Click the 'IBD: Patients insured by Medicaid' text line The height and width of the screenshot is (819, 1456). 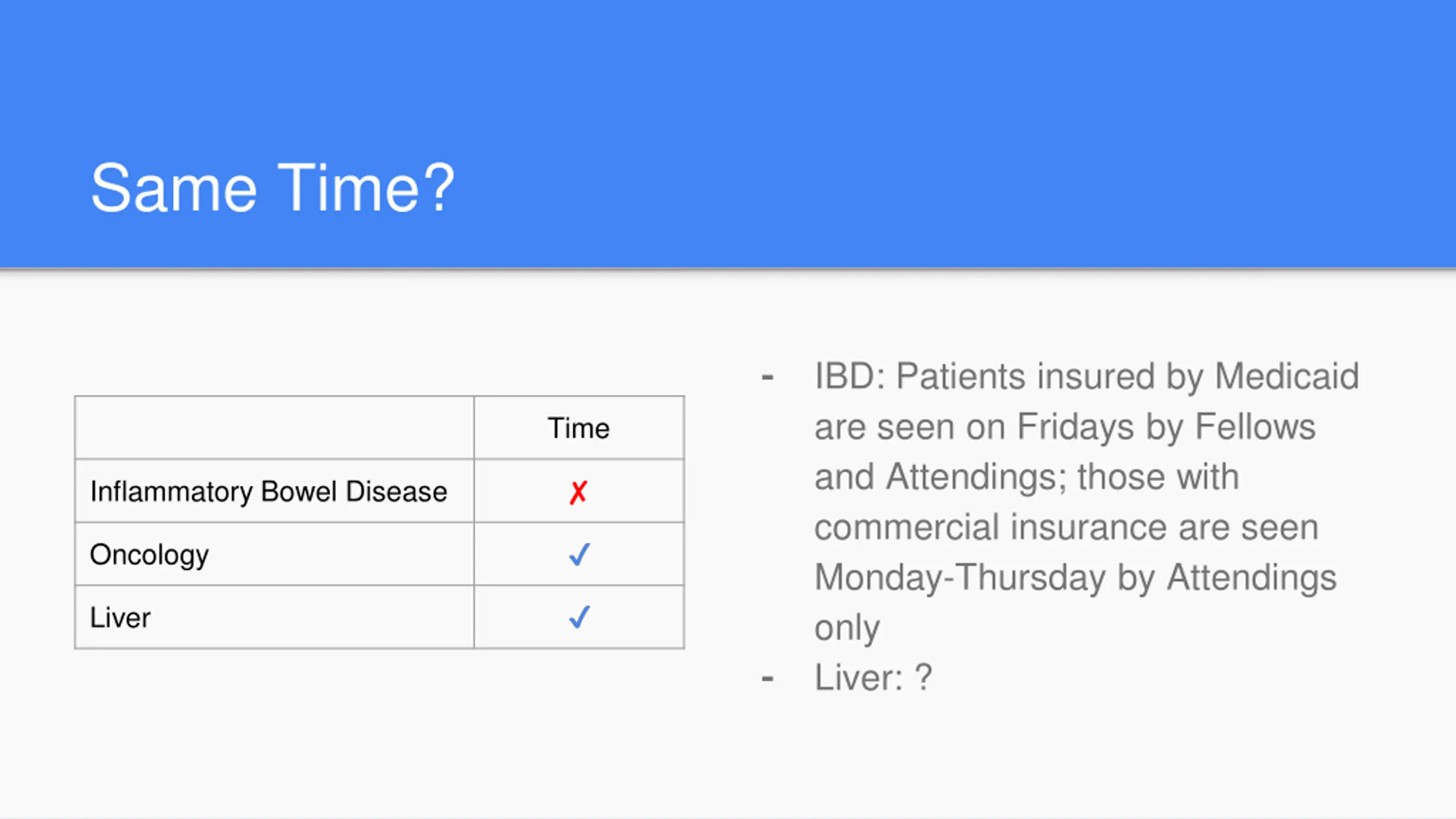[1087, 377]
